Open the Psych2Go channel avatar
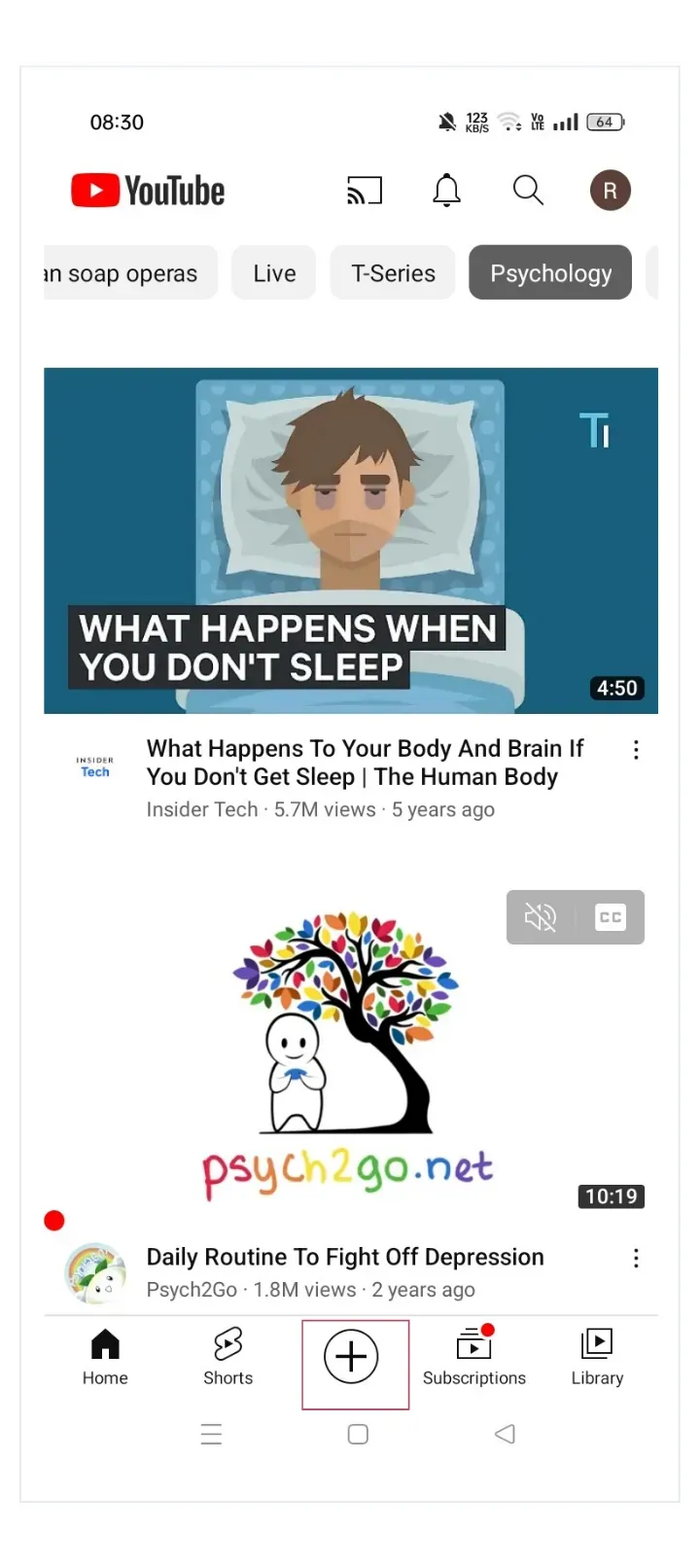Viewport: 700px width, 1568px height. click(95, 1272)
